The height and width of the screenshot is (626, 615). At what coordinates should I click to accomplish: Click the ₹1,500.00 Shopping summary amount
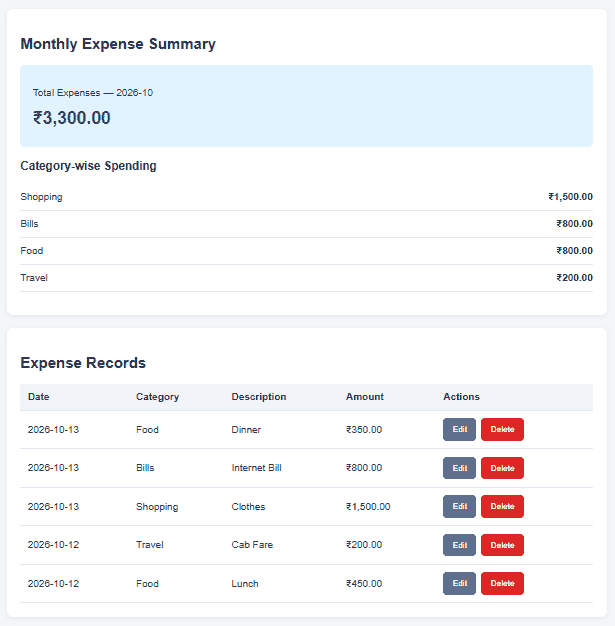[x=570, y=197]
